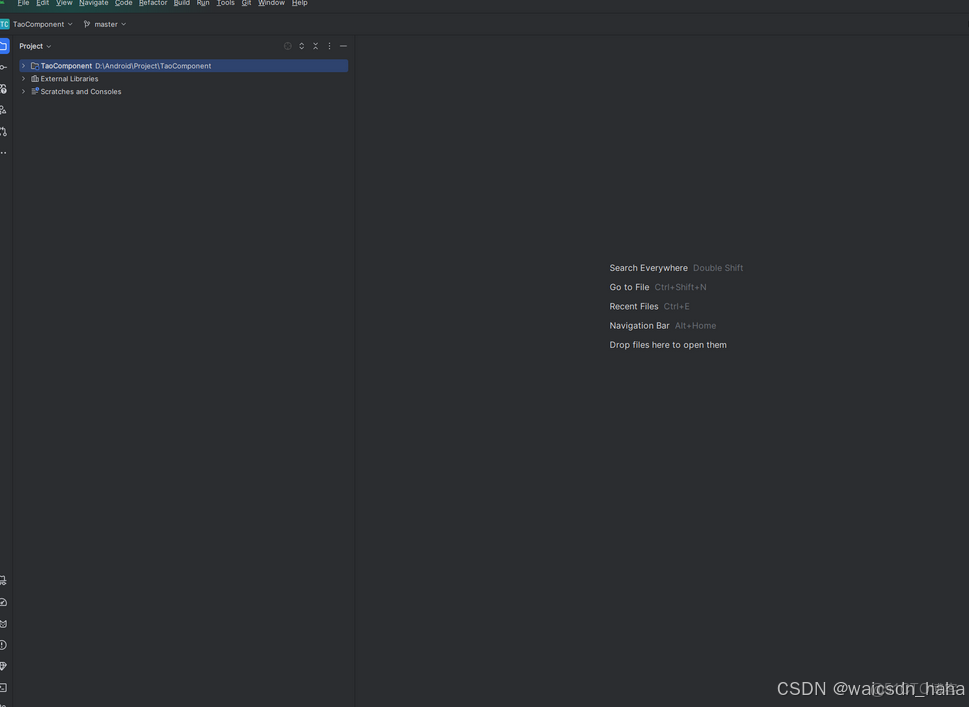Image resolution: width=969 pixels, height=707 pixels.
Task: Select the Scratches and Consoles item
Action: point(79,90)
